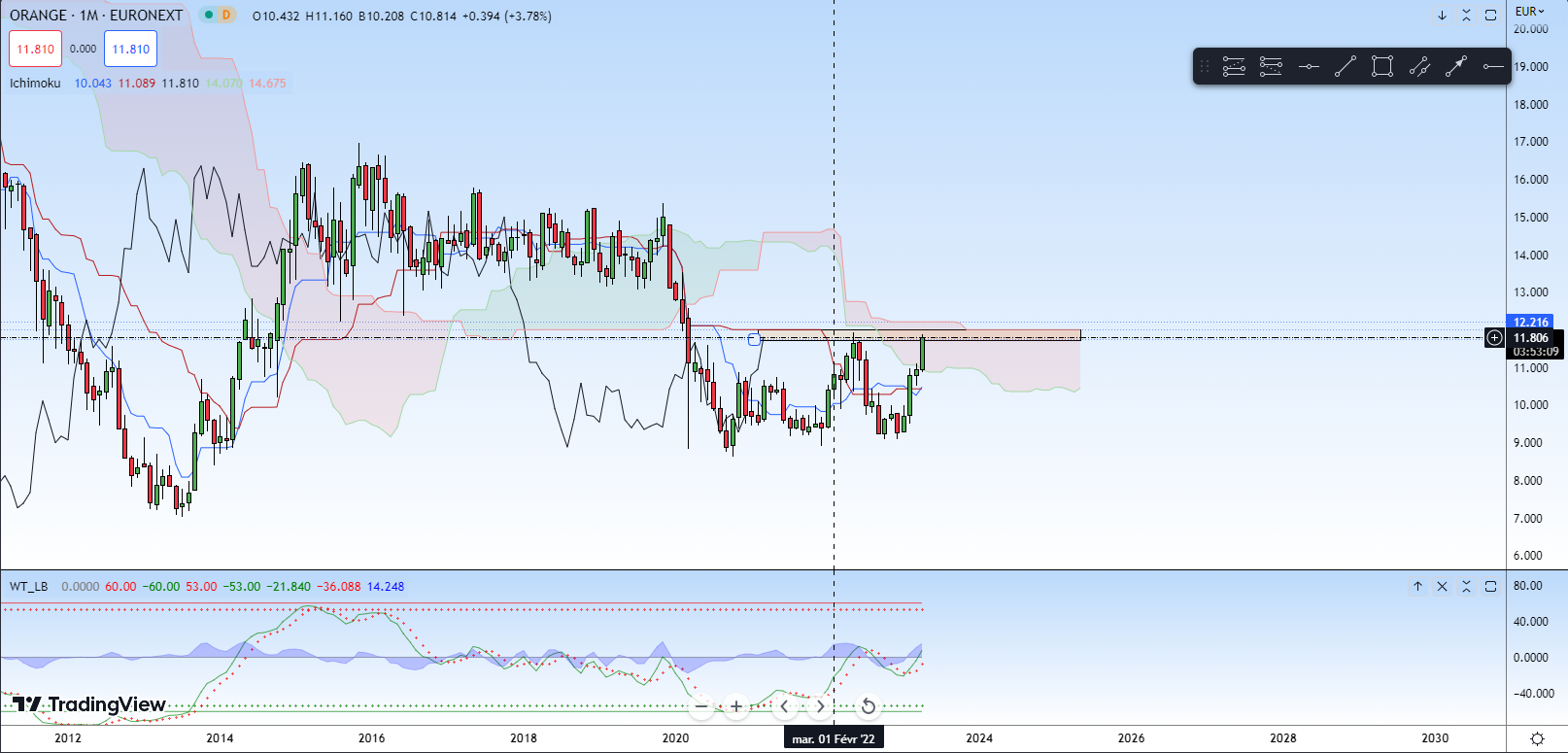This screenshot has width=1568, height=753.
Task: Select the horizontal ray drawing tool
Action: coord(1493,67)
